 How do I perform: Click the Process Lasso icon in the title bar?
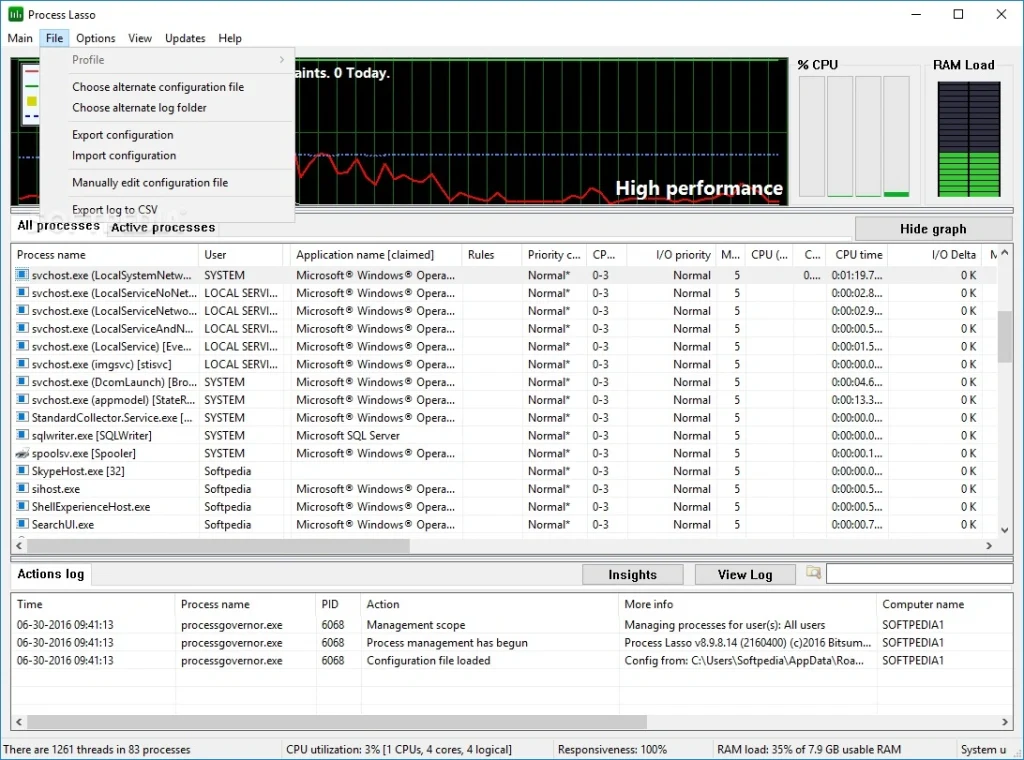tap(14, 14)
